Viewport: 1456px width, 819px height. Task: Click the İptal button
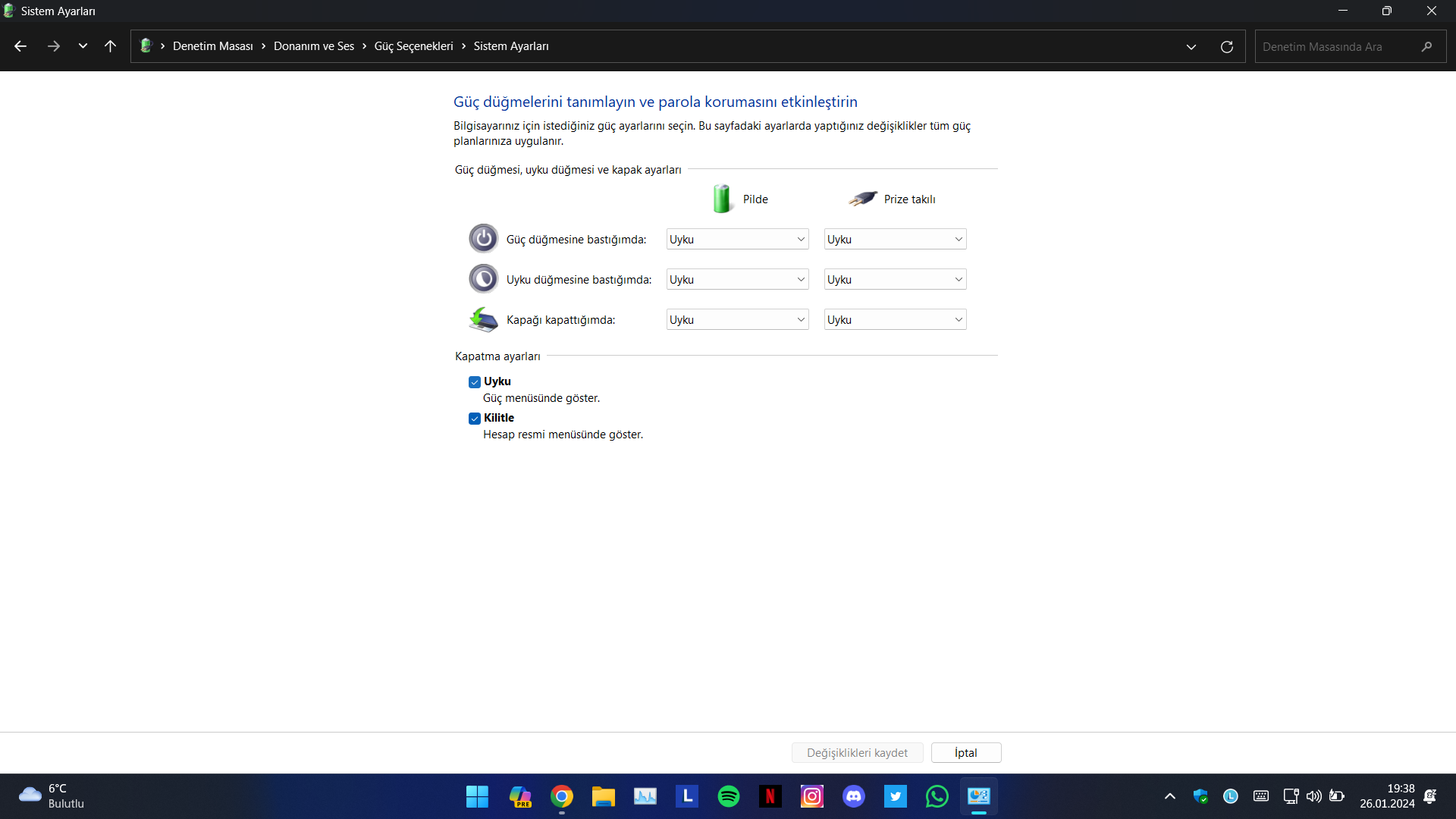click(x=965, y=752)
